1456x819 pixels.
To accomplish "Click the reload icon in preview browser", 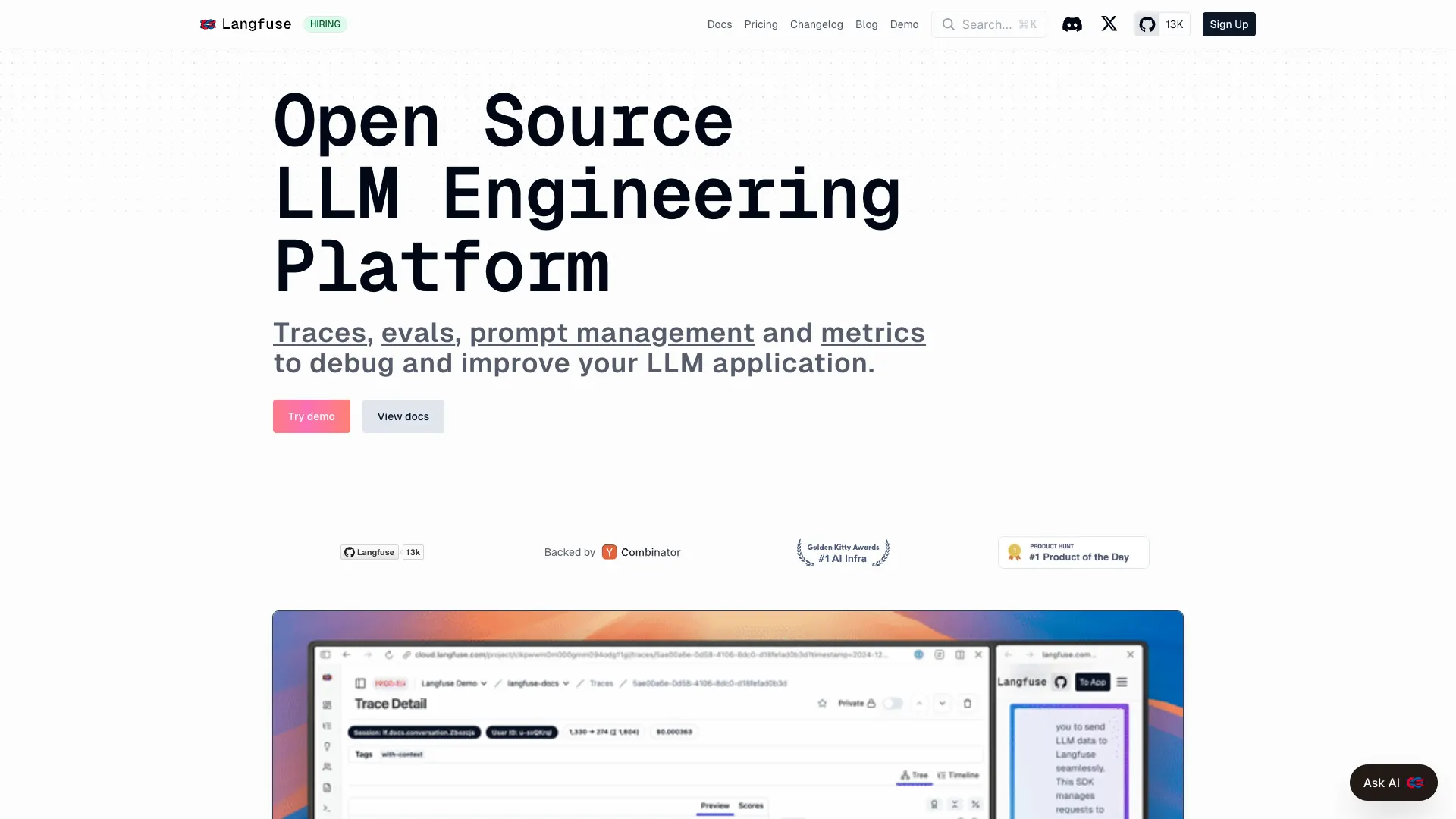I will 389,654.
